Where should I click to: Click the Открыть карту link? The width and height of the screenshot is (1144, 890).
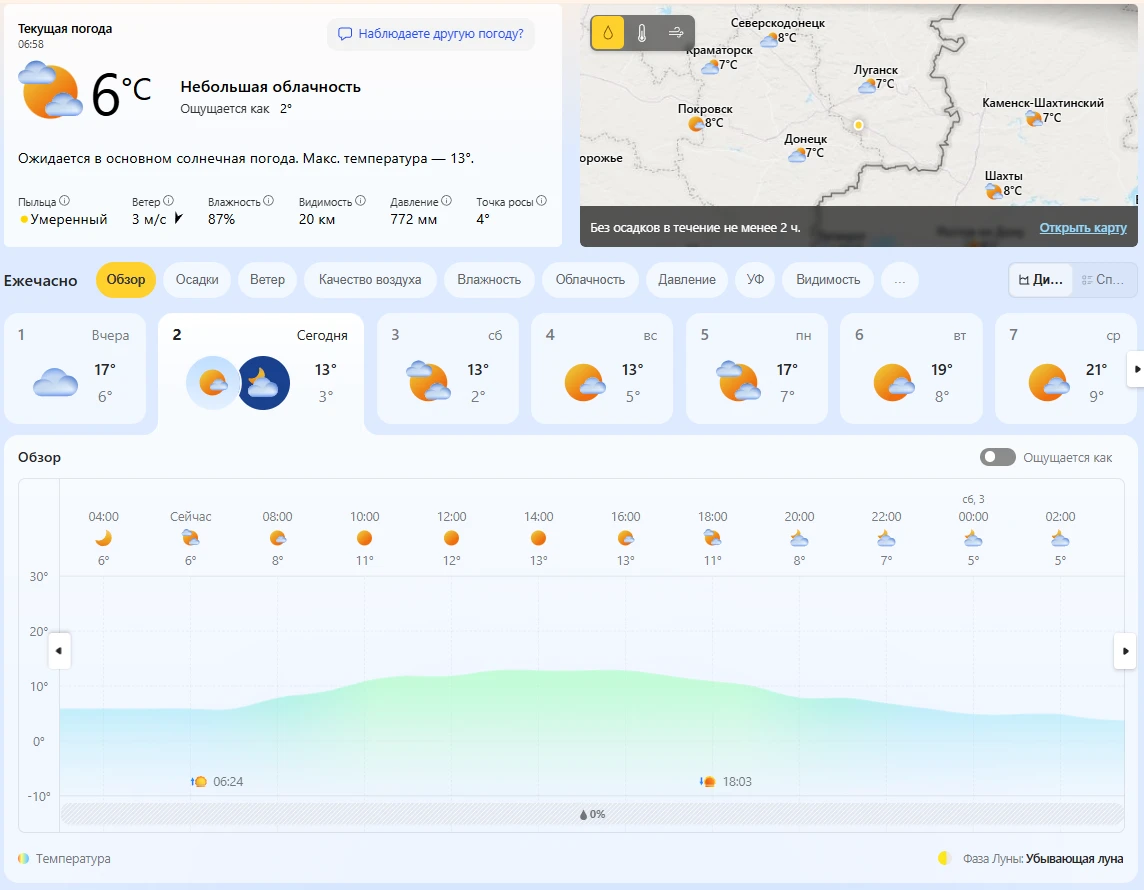click(x=1083, y=228)
